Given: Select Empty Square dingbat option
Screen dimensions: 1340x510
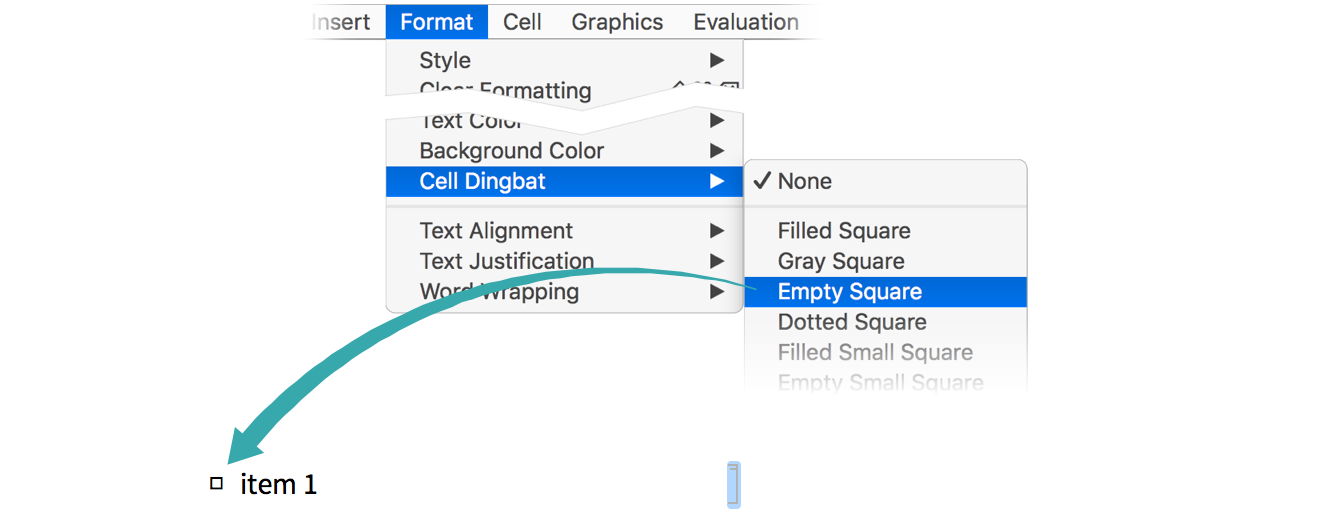Looking at the screenshot, I should click(850, 292).
